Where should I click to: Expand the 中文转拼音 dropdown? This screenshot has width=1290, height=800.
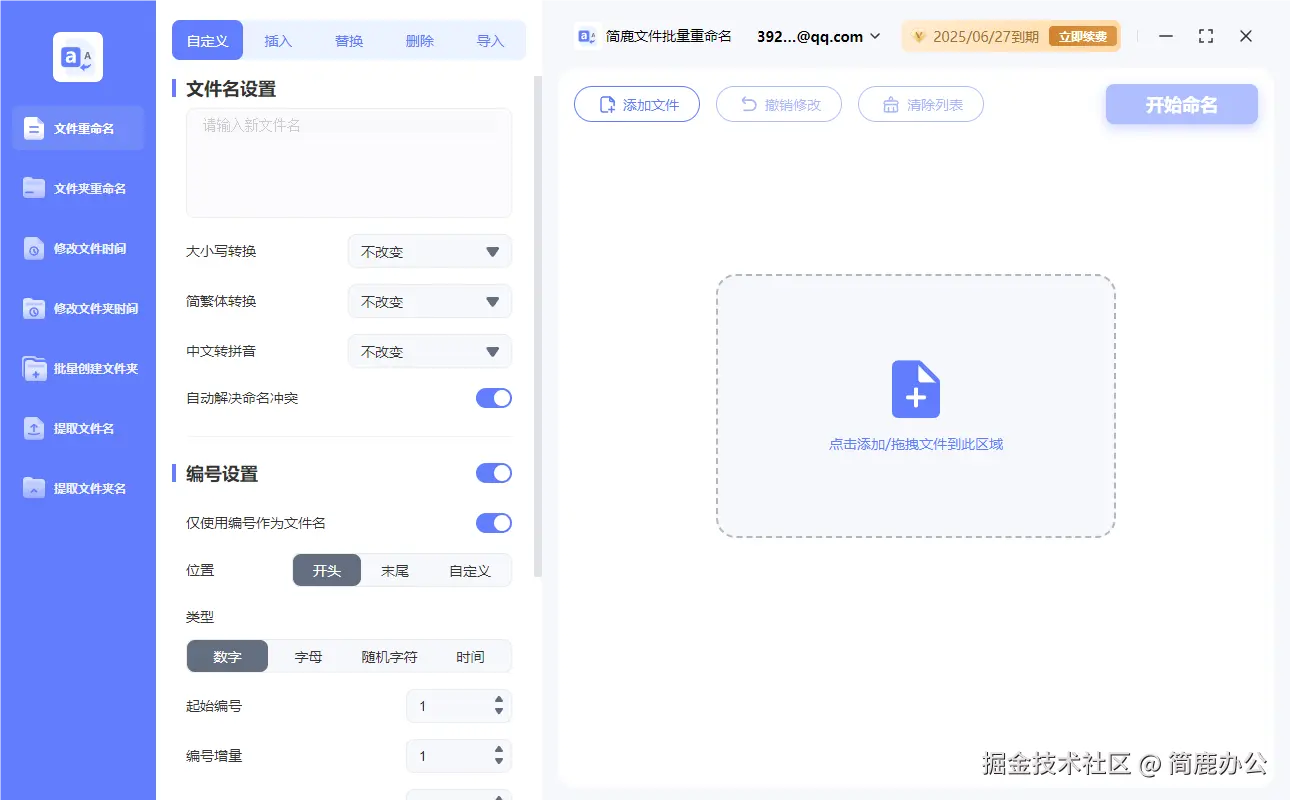[429, 351]
